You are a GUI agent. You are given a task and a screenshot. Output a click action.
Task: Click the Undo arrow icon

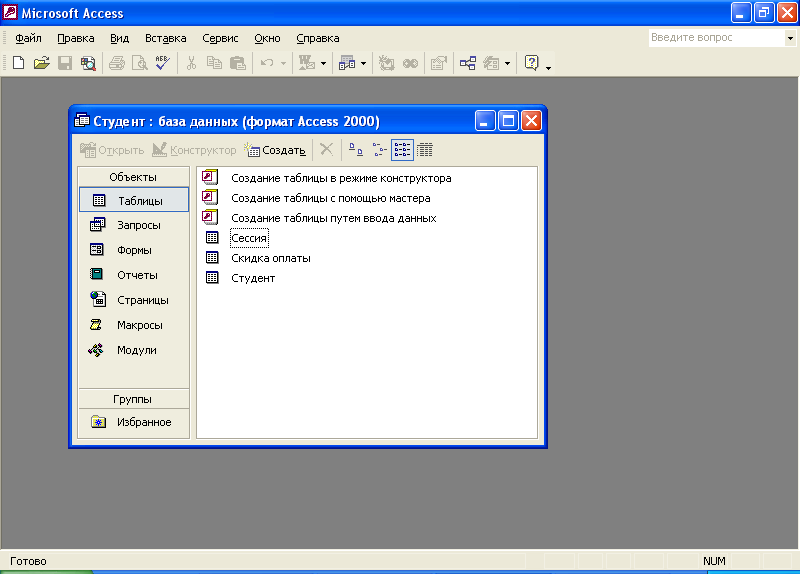[x=267, y=63]
